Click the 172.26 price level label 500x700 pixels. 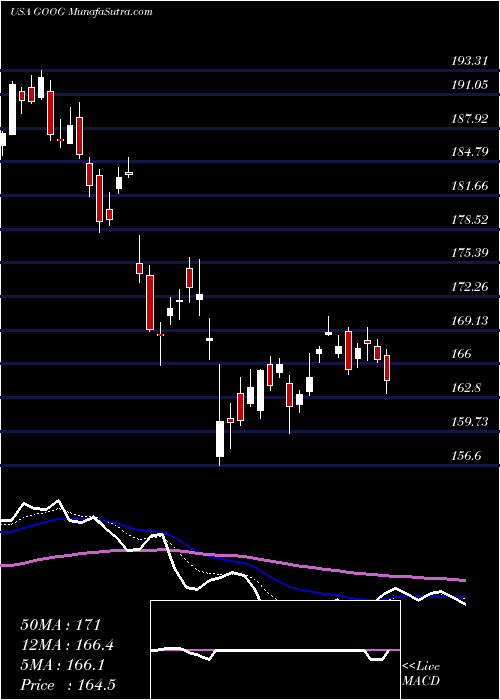point(470,287)
